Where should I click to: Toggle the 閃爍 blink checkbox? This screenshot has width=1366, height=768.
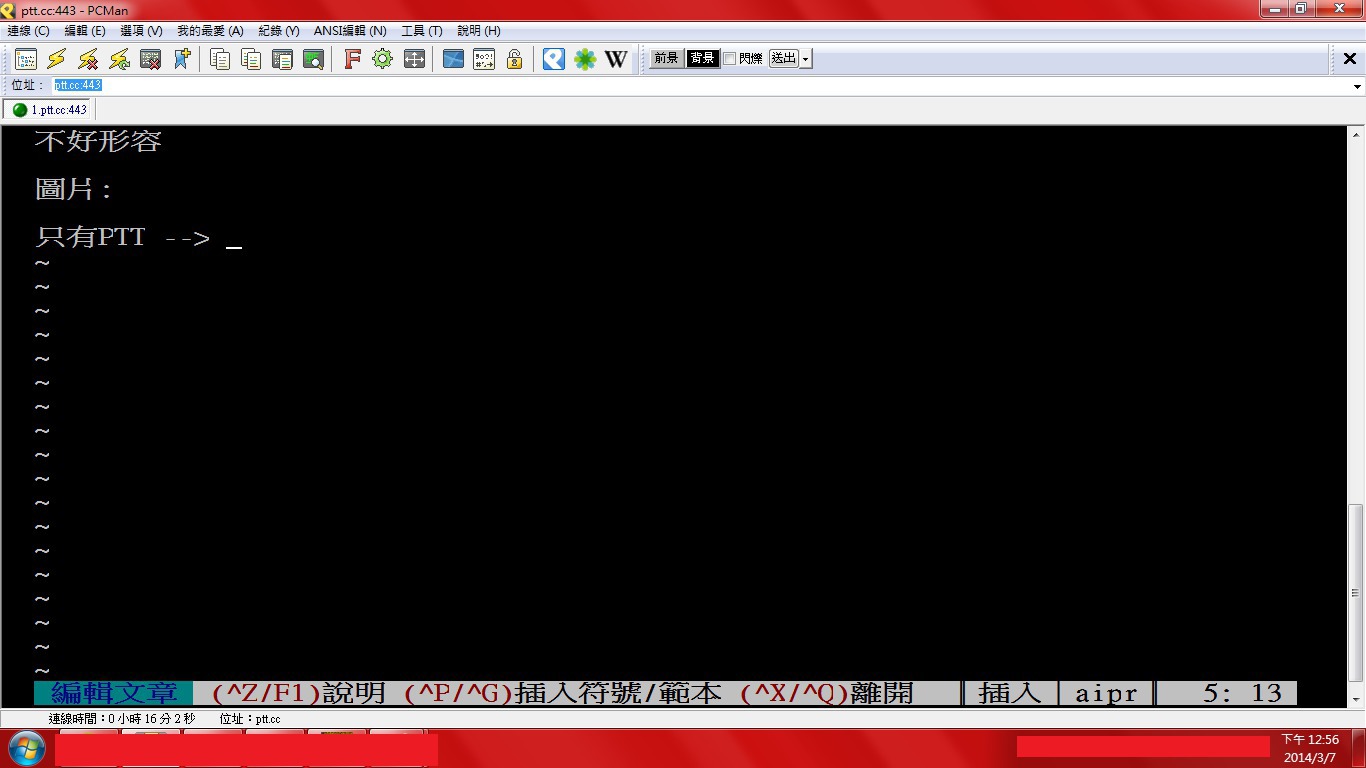729,59
